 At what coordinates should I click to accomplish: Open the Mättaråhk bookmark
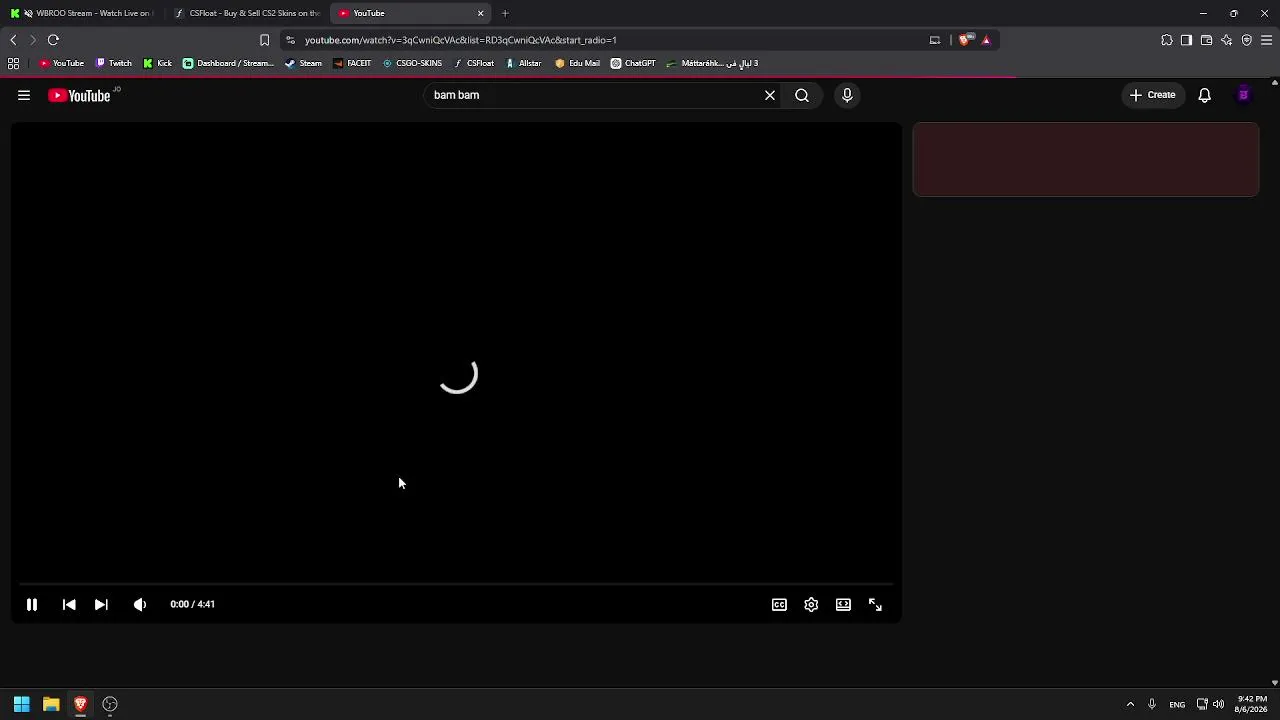point(712,63)
